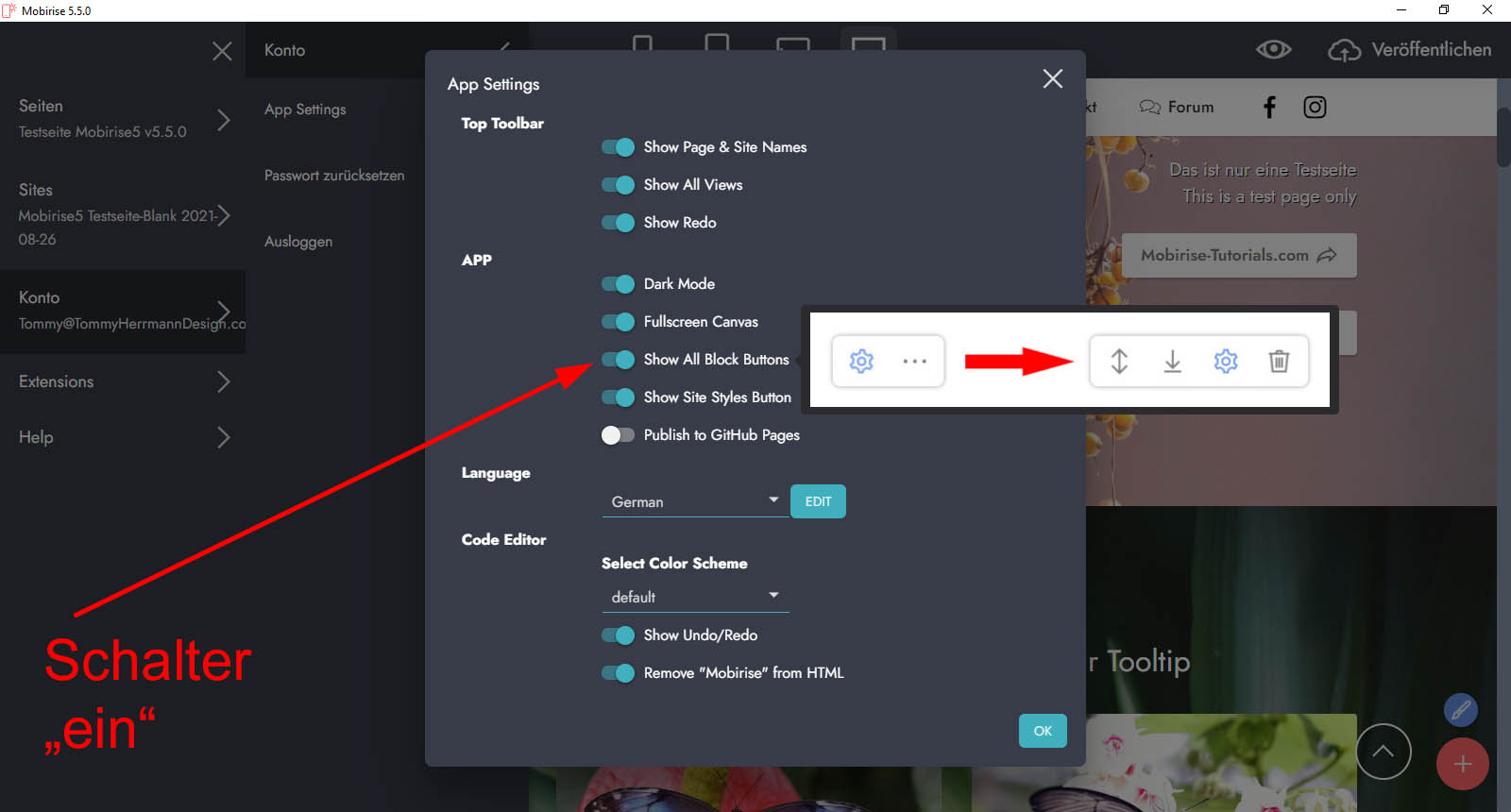Close the App Settings dialog

pos(1052,78)
